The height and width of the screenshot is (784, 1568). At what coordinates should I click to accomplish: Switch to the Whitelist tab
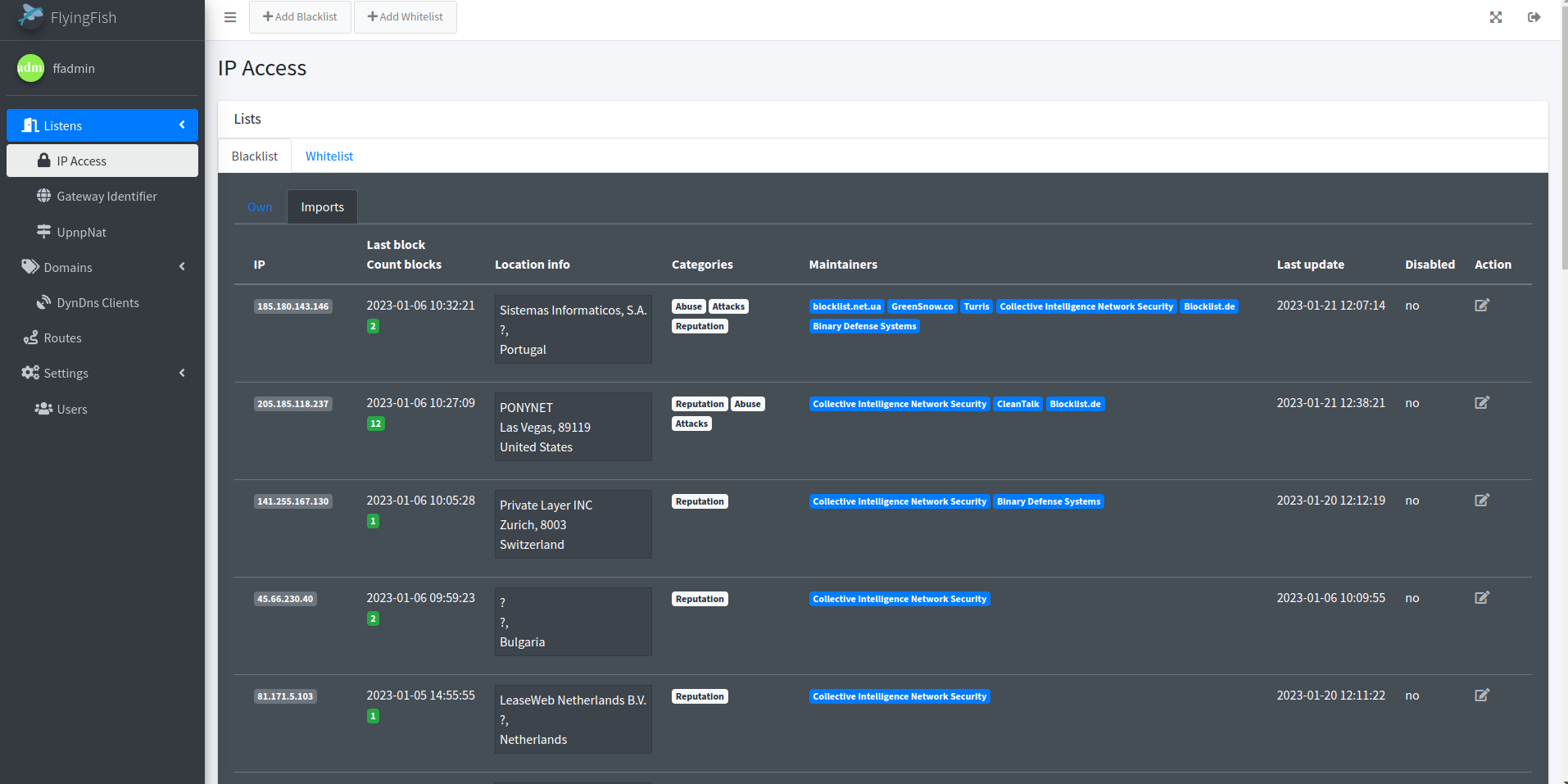(329, 156)
